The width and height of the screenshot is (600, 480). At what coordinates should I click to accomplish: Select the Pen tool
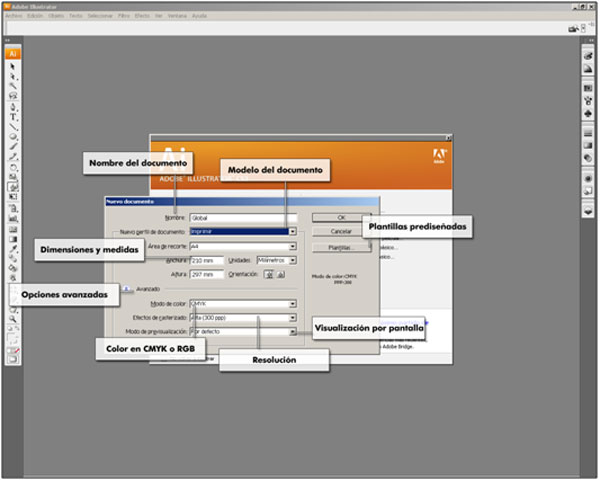pyautogui.click(x=13, y=107)
